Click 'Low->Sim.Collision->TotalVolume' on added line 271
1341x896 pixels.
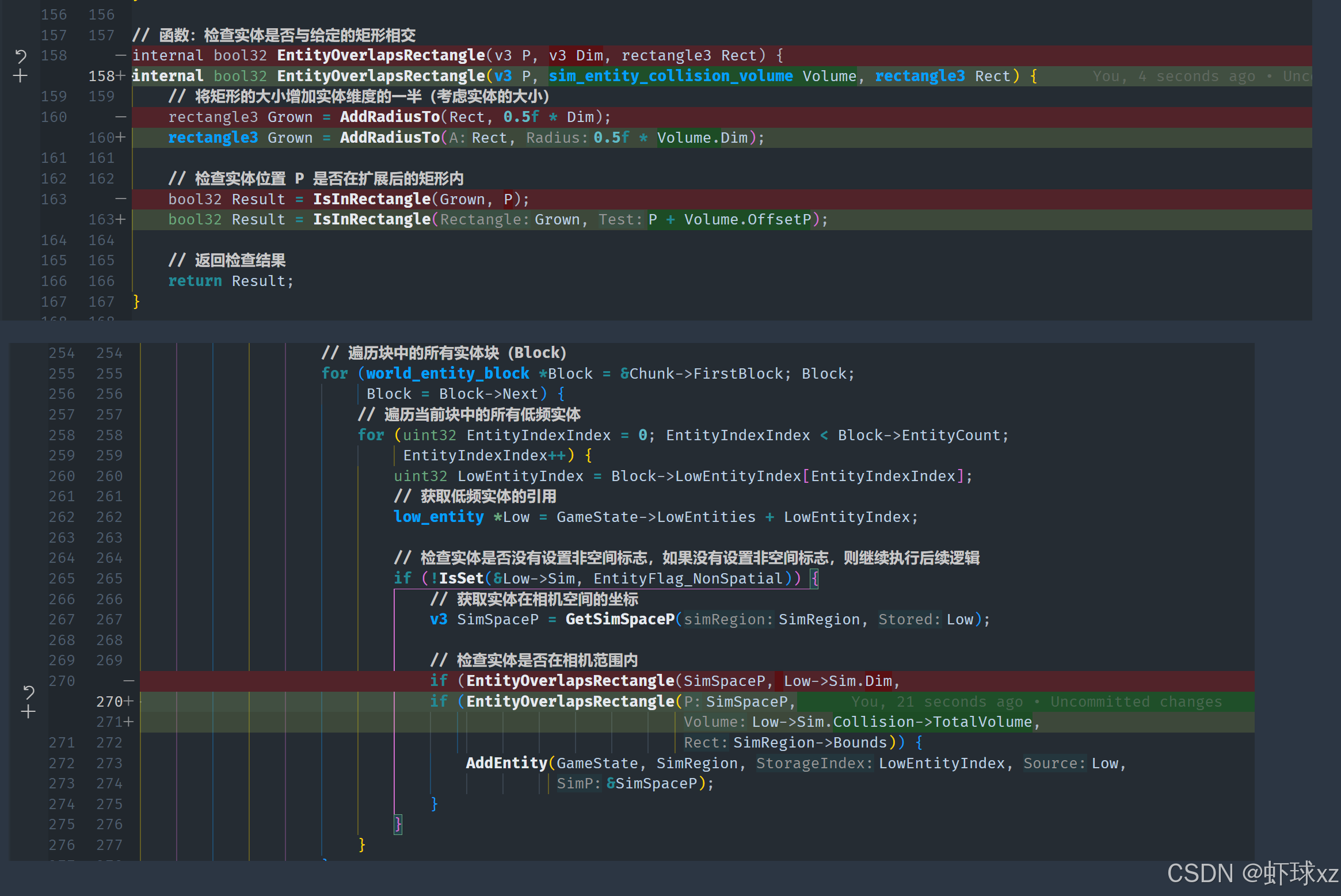(x=892, y=722)
